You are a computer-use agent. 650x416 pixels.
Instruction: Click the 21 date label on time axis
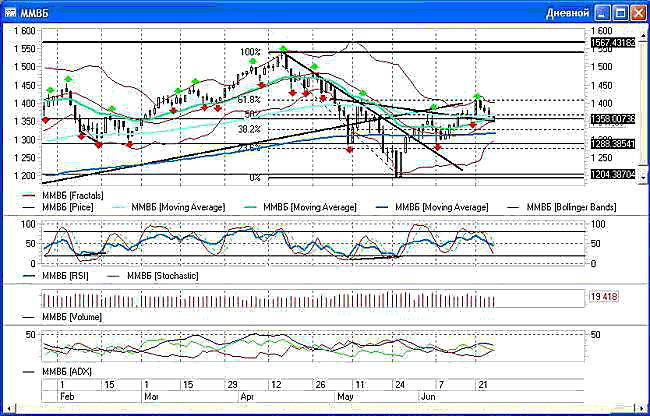pyautogui.click(x=483, y=385)
